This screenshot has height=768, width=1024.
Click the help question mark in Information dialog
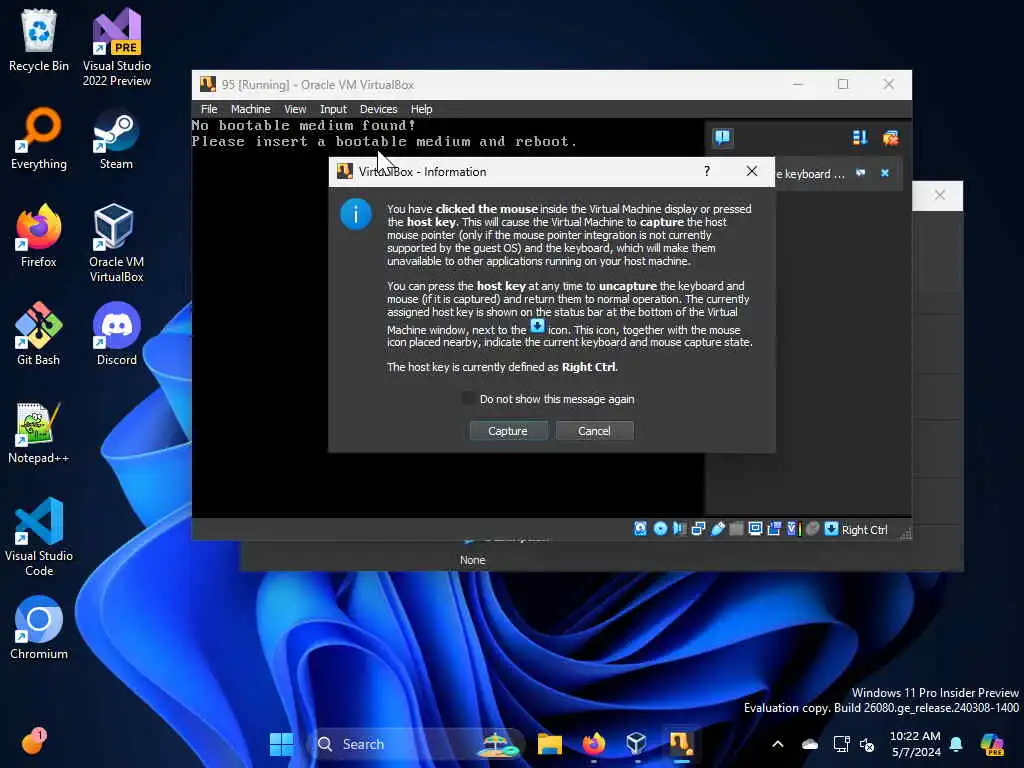click(707, 171)
